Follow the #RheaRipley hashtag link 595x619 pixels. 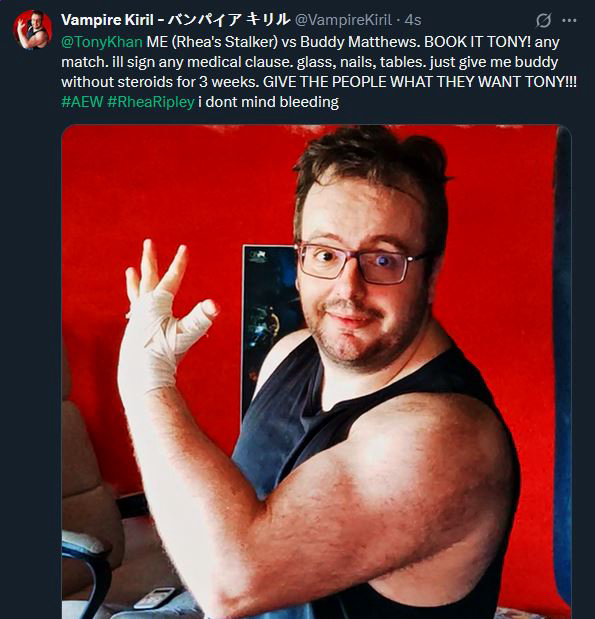coord(151,102)
